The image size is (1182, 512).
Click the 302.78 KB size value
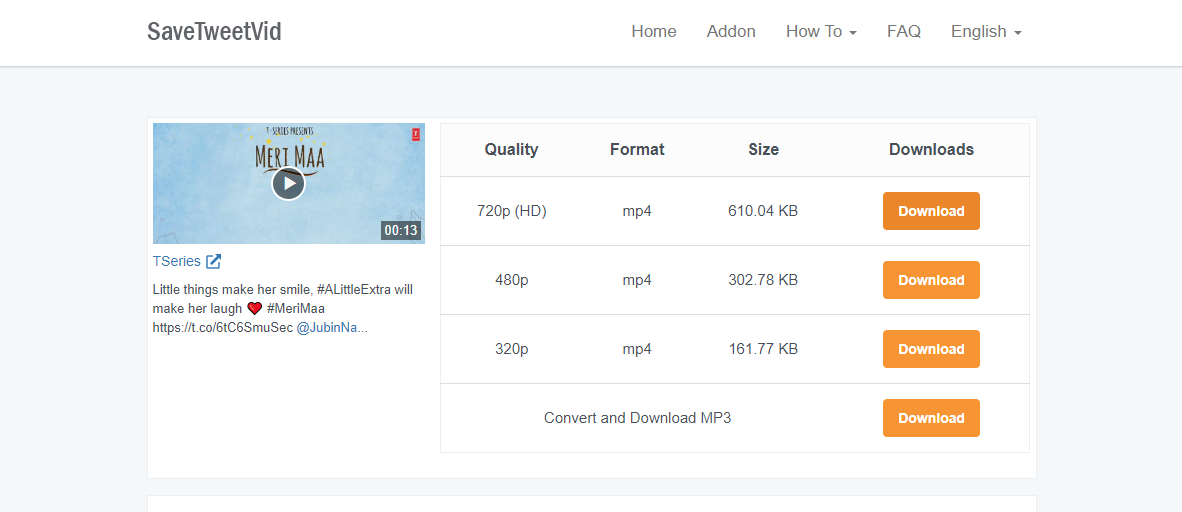pyautogui.click(x=763, y=280)
